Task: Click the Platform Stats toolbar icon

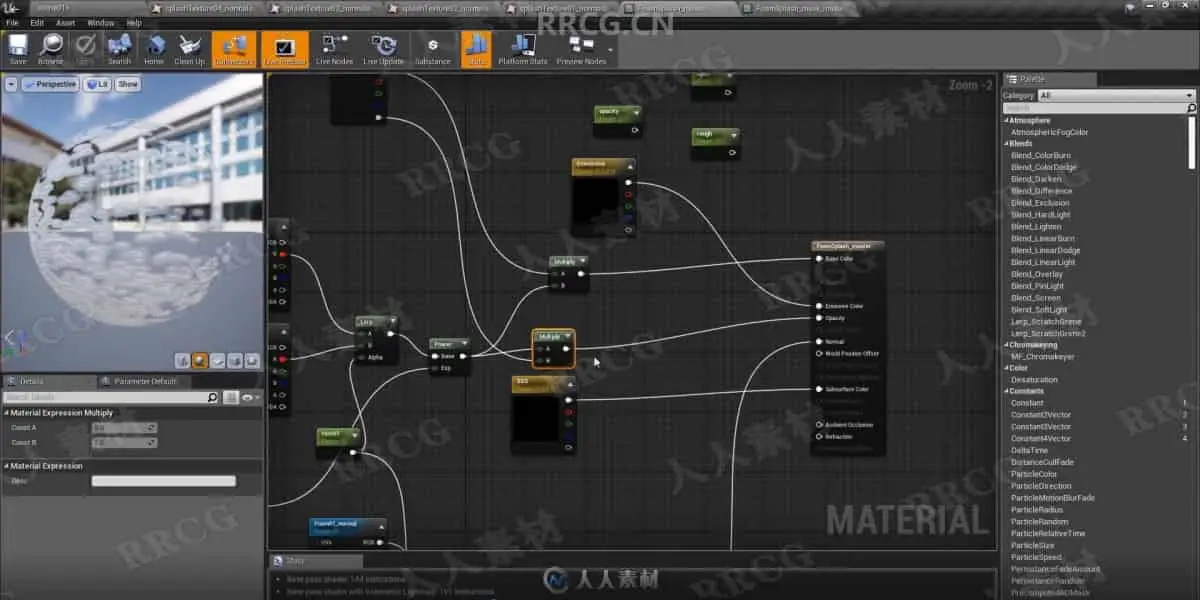Action: click(523, 49)
